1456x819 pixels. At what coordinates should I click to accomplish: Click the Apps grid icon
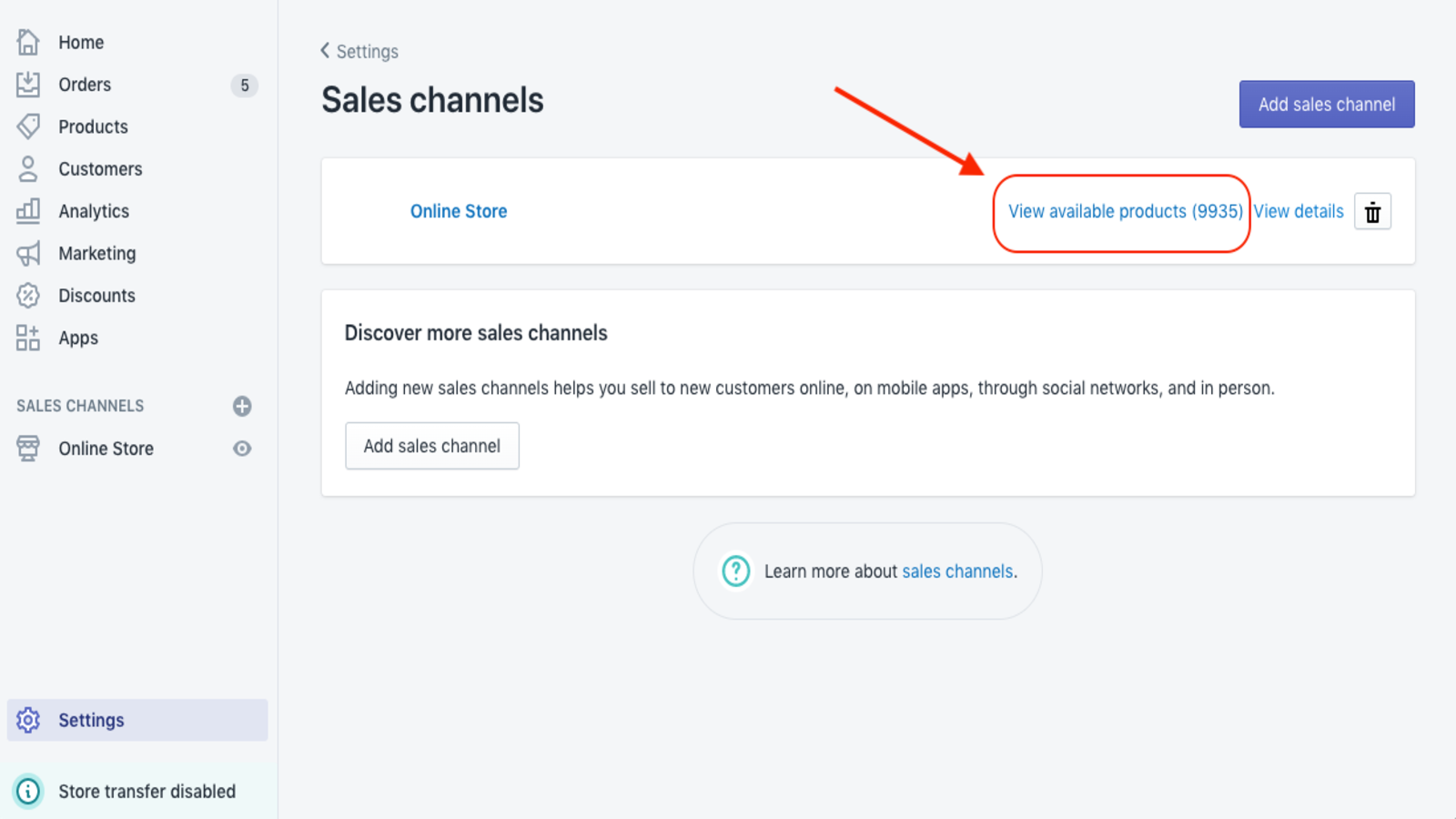click(28, 338)
